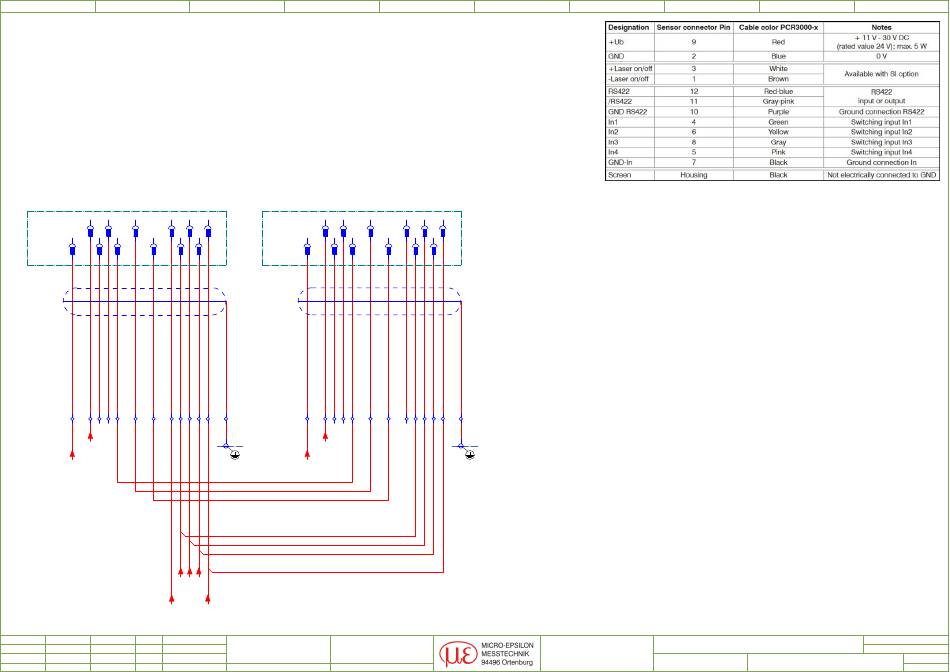Click the 'Brown' cable color cell
Image resolution: width=950 pixels, height=672 pixels.
(778, 79)
